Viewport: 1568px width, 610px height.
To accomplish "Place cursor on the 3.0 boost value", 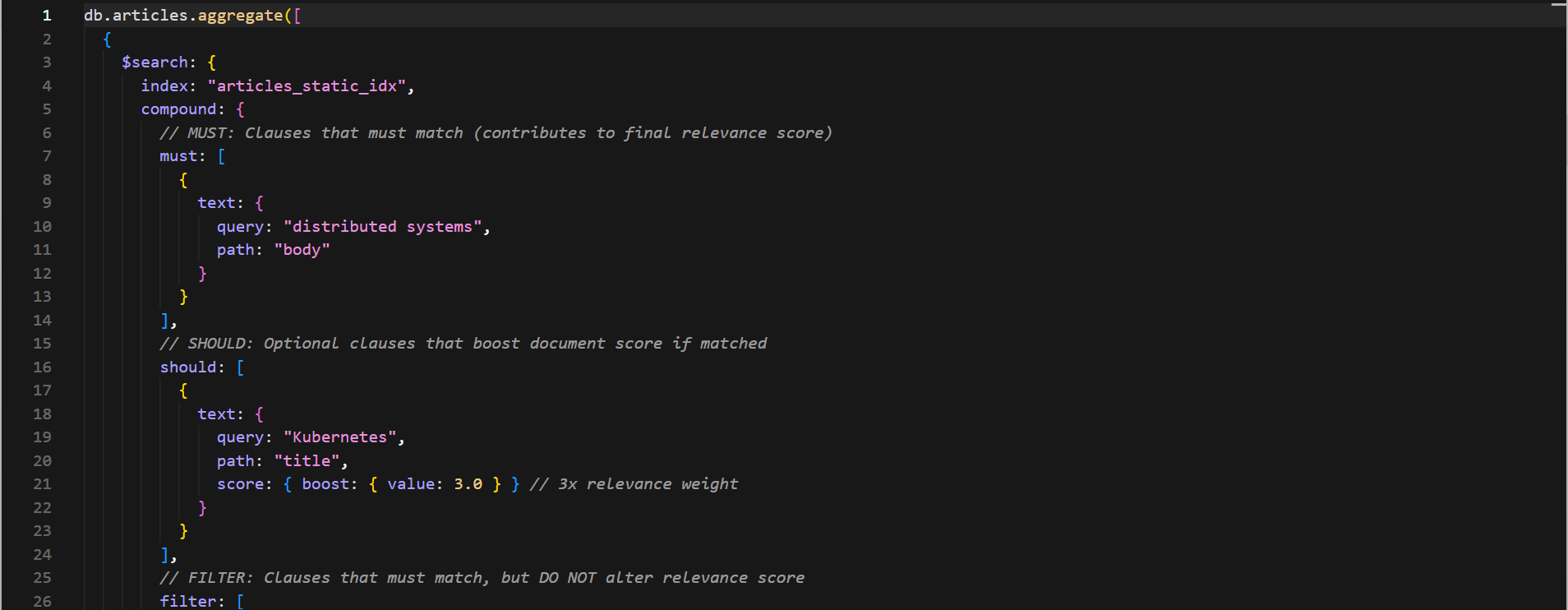I will 468,484.
